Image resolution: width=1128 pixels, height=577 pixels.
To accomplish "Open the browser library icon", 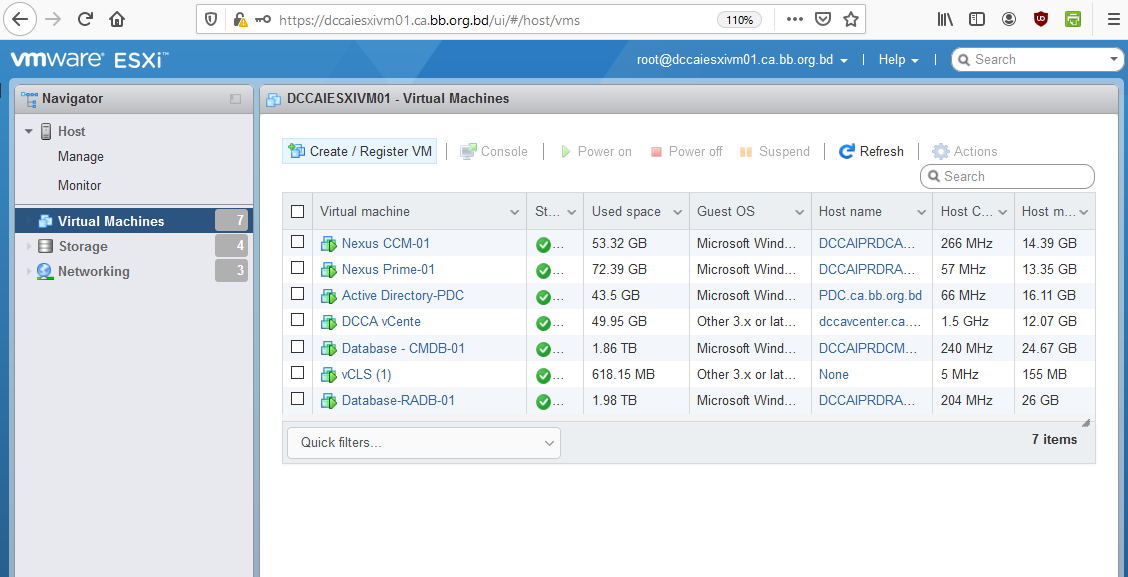I will tap(945, 20).
